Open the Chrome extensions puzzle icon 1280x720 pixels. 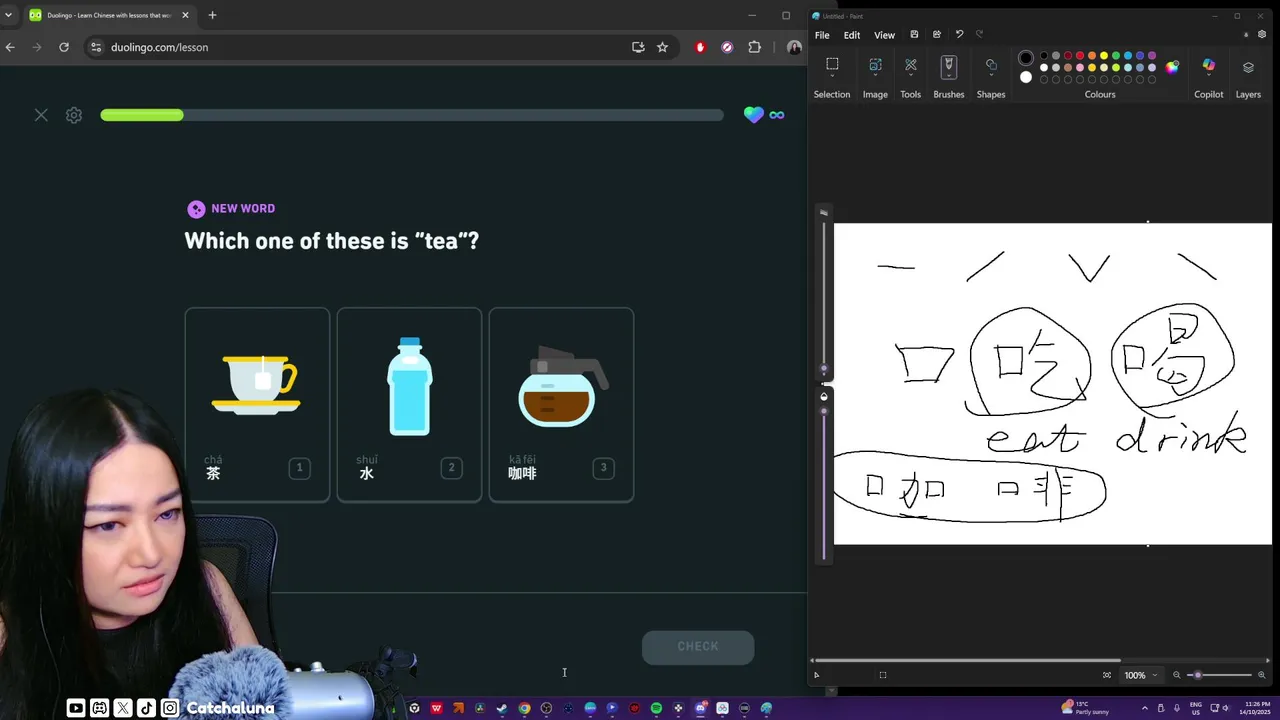pyautogui.click(x=754, y=47)
